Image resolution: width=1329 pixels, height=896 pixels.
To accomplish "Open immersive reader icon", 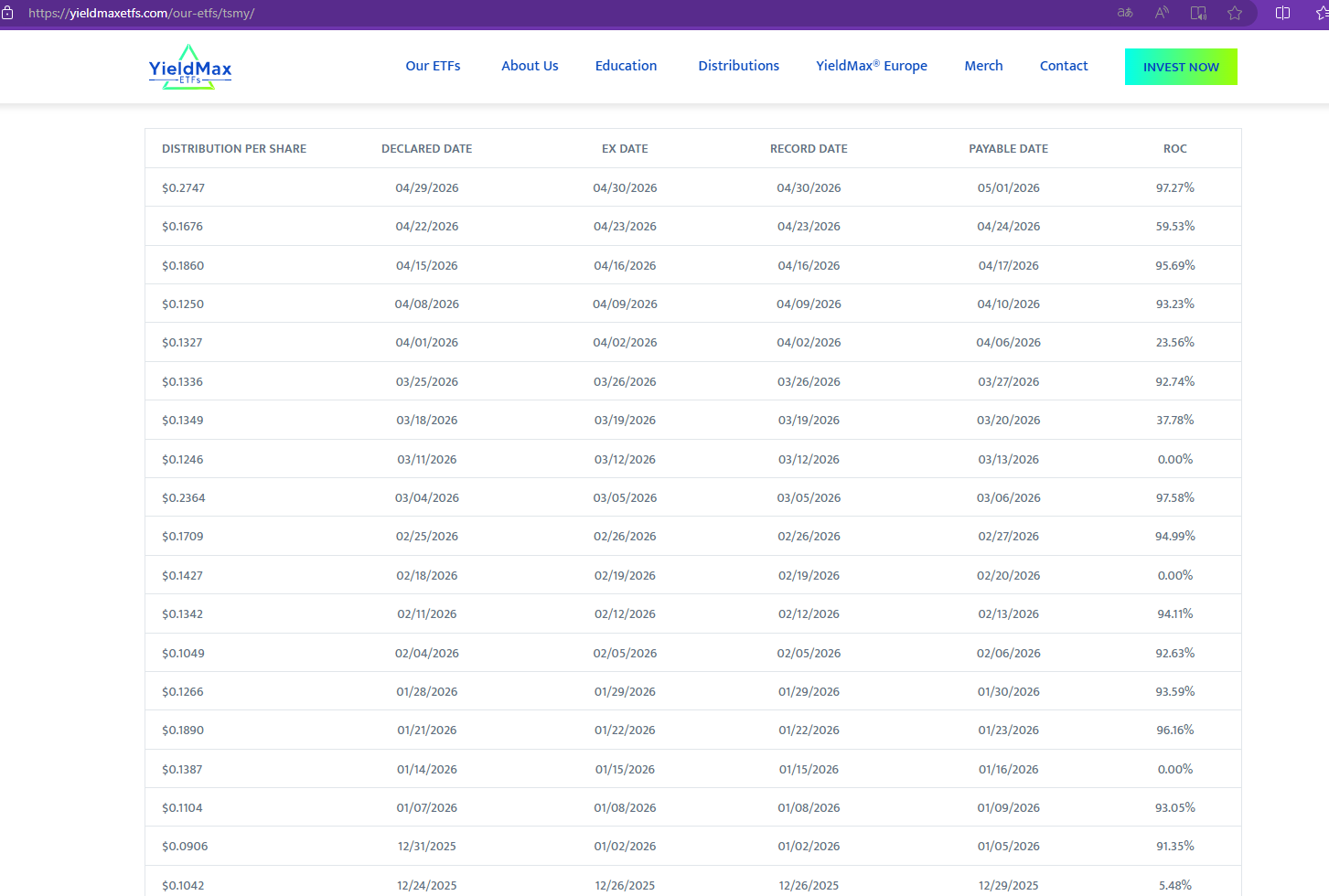I will pyautogui.click(x=1198, y=13).
